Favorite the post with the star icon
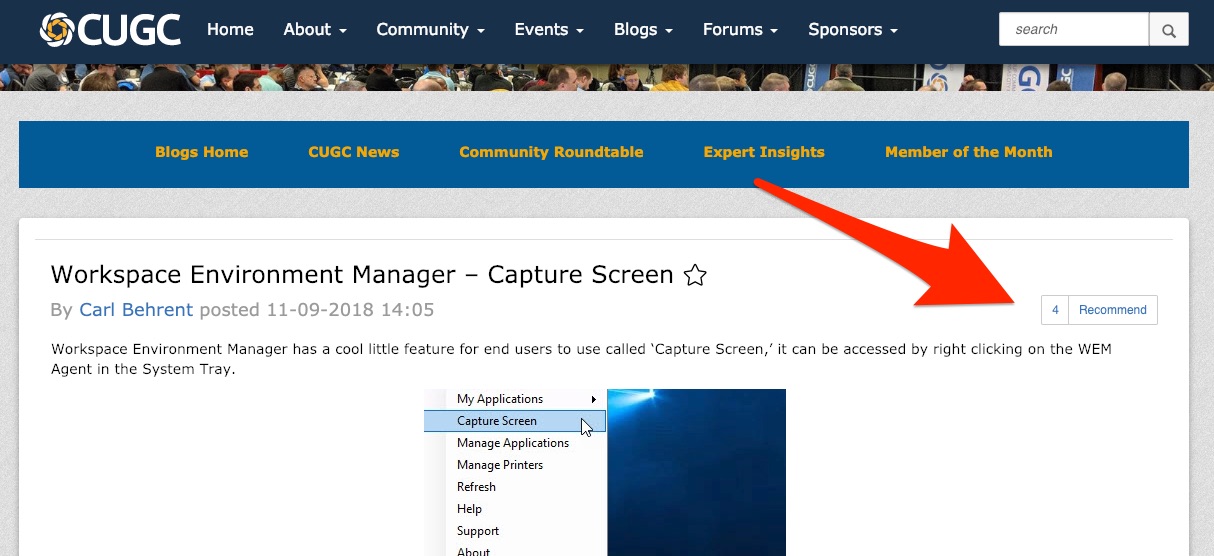Image resolution: width=1214 pixels, height=556 pixels. (695, 275)
